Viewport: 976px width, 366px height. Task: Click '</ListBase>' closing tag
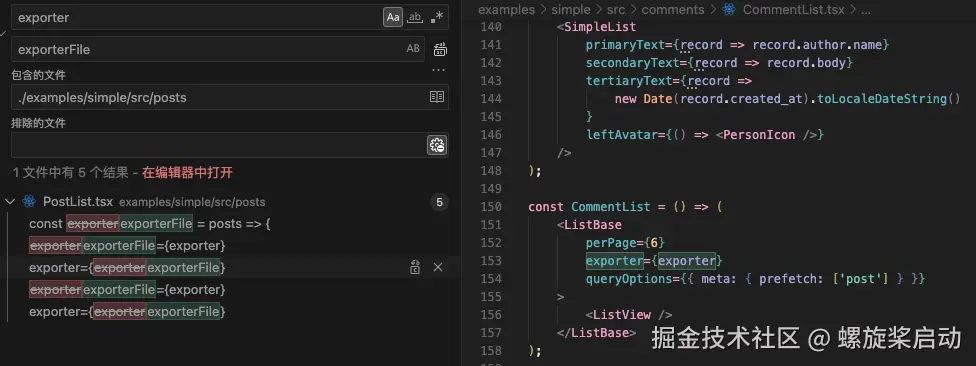596,333
